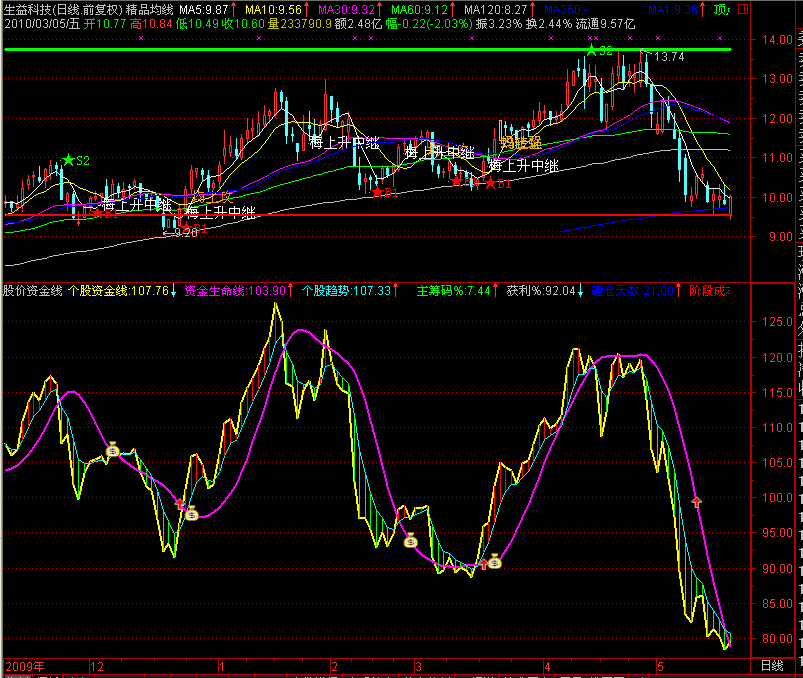This screenshot has width=803, height=678.
Task: Click the red B1 star beside the 9.20 low
Action: (187, 227)
